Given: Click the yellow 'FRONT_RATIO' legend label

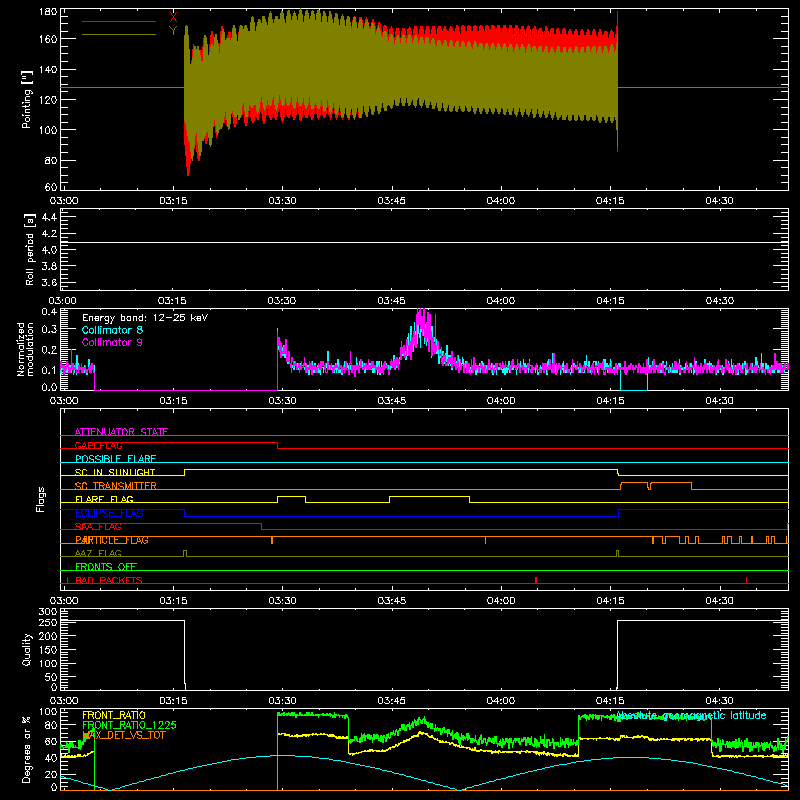Looking at the screenshot, I should click(x=114, y=715).
